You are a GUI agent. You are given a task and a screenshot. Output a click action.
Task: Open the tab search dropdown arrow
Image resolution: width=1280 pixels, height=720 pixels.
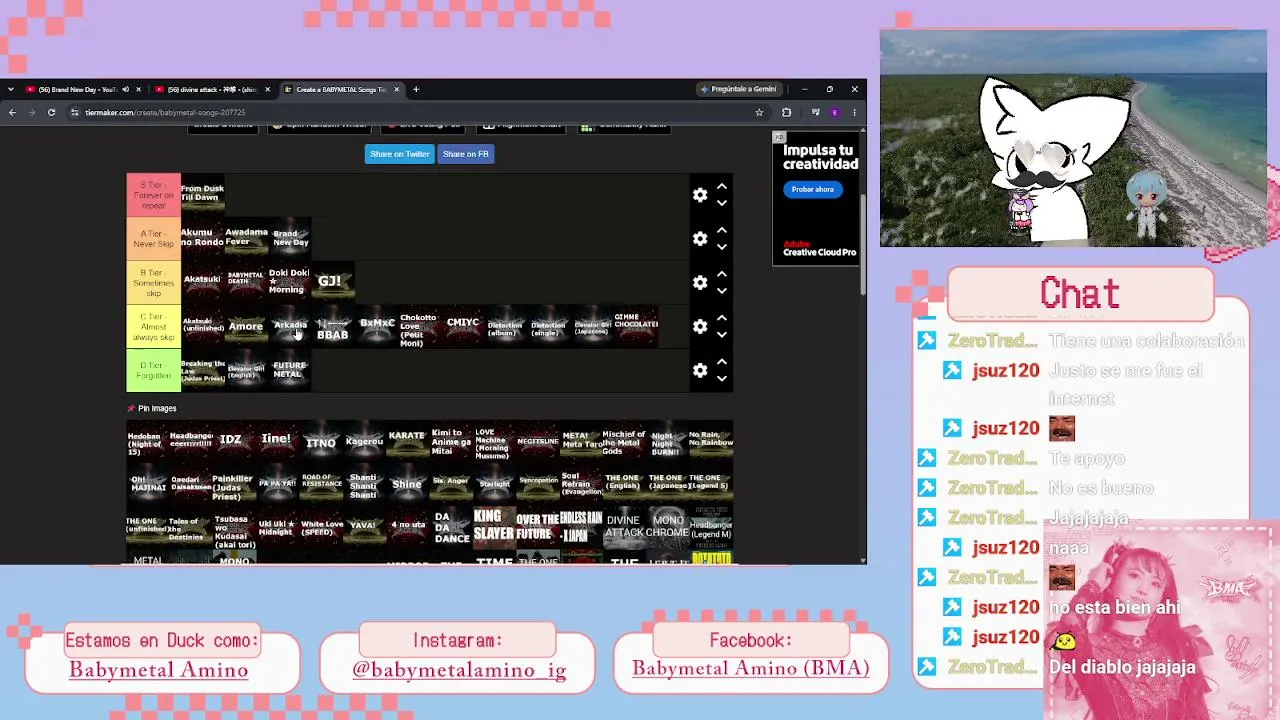[10, 89]
